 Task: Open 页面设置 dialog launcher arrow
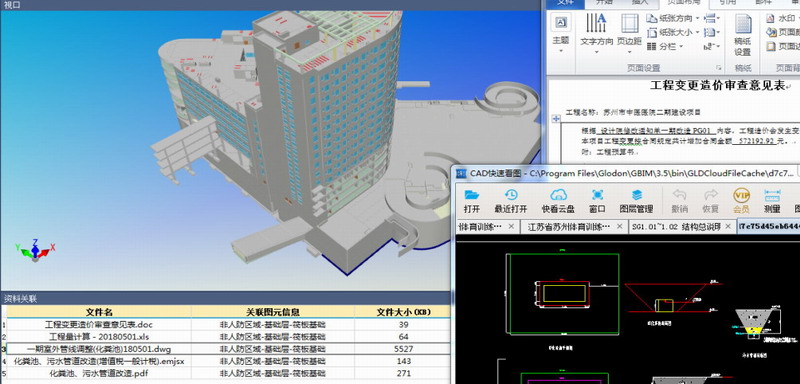718,68
